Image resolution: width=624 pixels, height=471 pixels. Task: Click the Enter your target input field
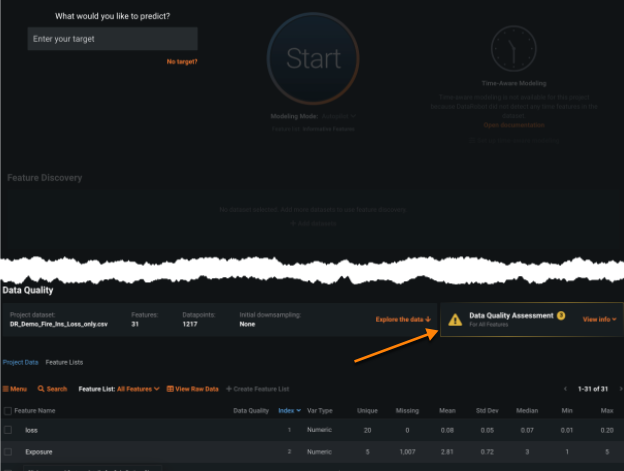113,39
